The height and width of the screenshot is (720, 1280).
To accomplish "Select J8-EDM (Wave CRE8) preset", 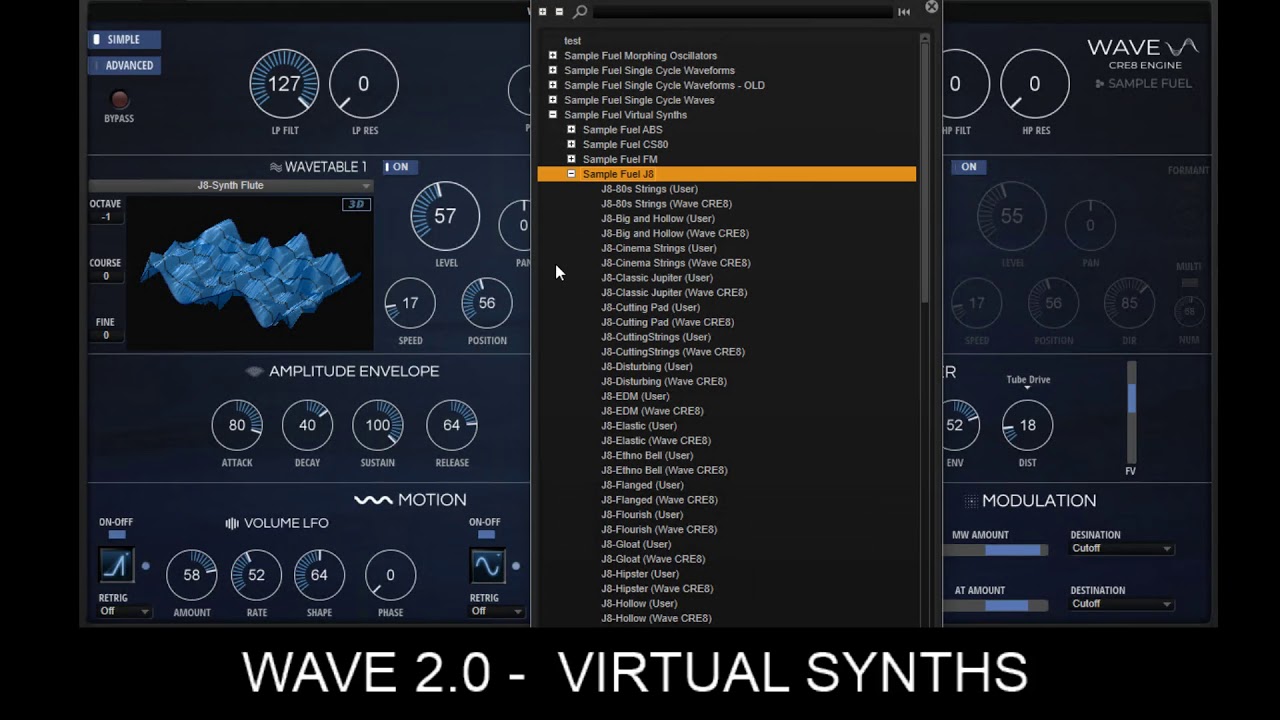I will (652, 411).
